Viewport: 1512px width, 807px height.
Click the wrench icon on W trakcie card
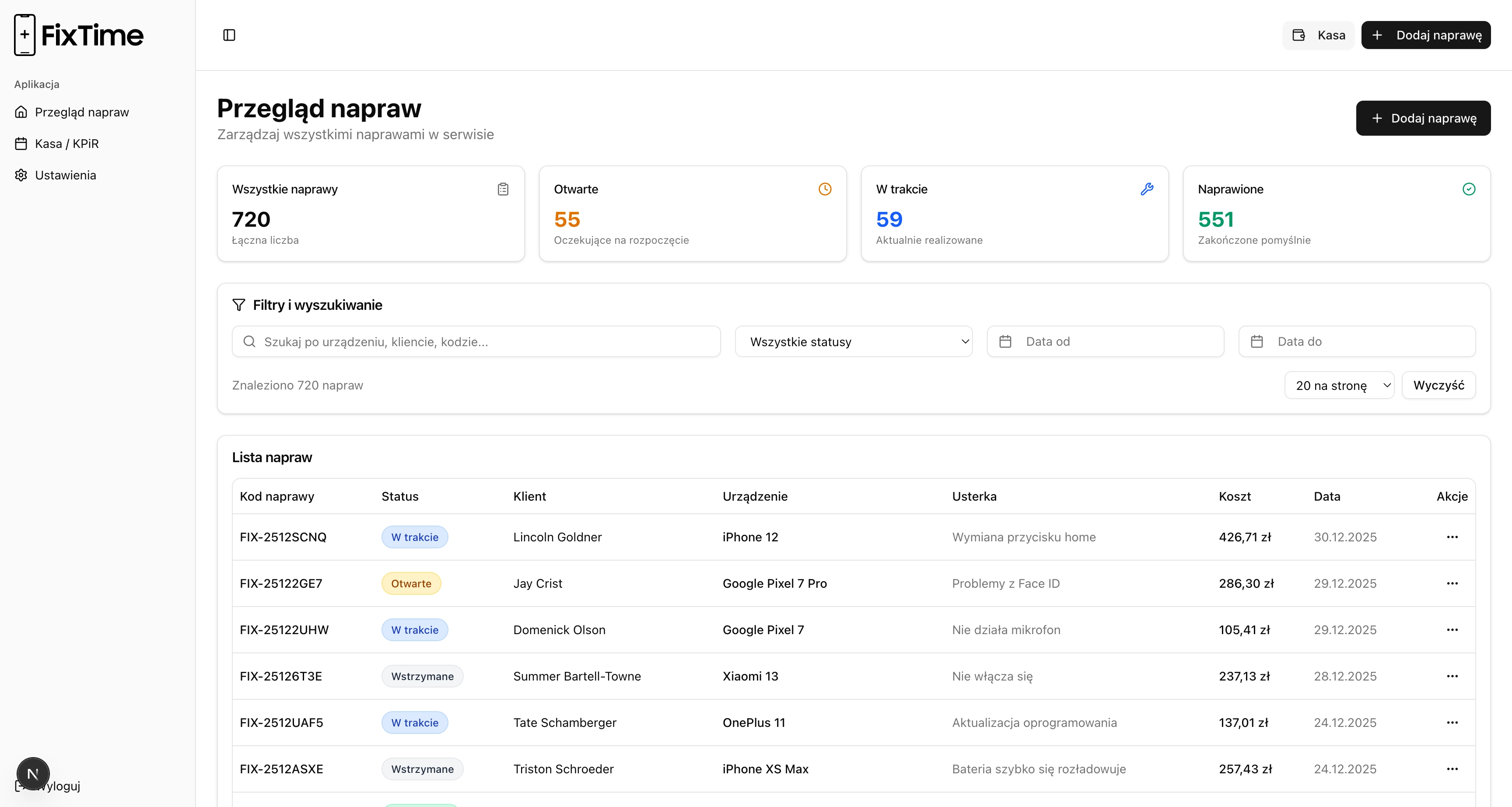pyautogui.click(x=1146, y=189)
